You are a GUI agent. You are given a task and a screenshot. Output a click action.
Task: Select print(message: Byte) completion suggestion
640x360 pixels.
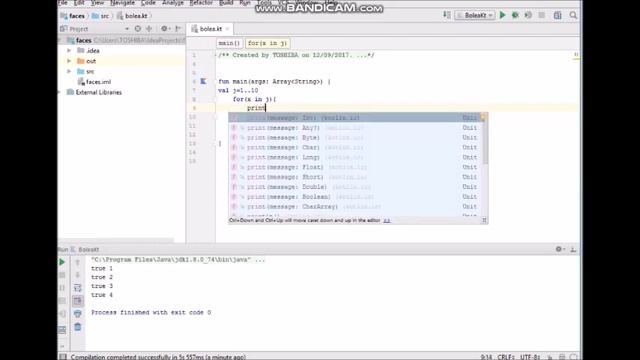(355, 138)
